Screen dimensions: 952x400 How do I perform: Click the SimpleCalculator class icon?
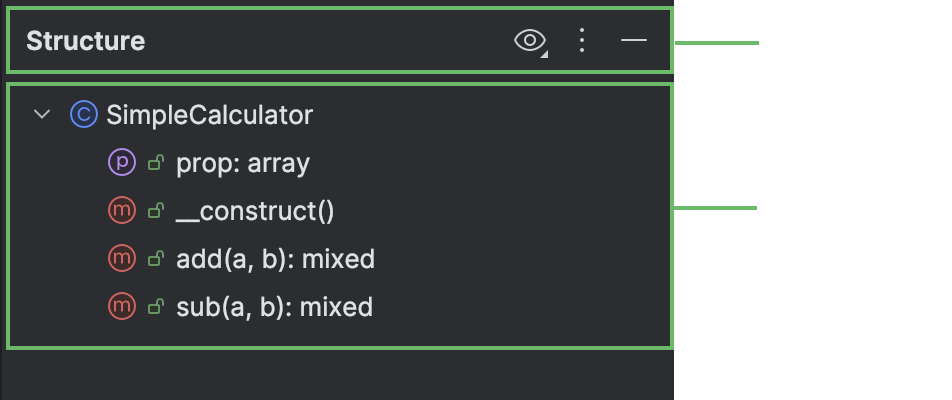coord(83,115)
